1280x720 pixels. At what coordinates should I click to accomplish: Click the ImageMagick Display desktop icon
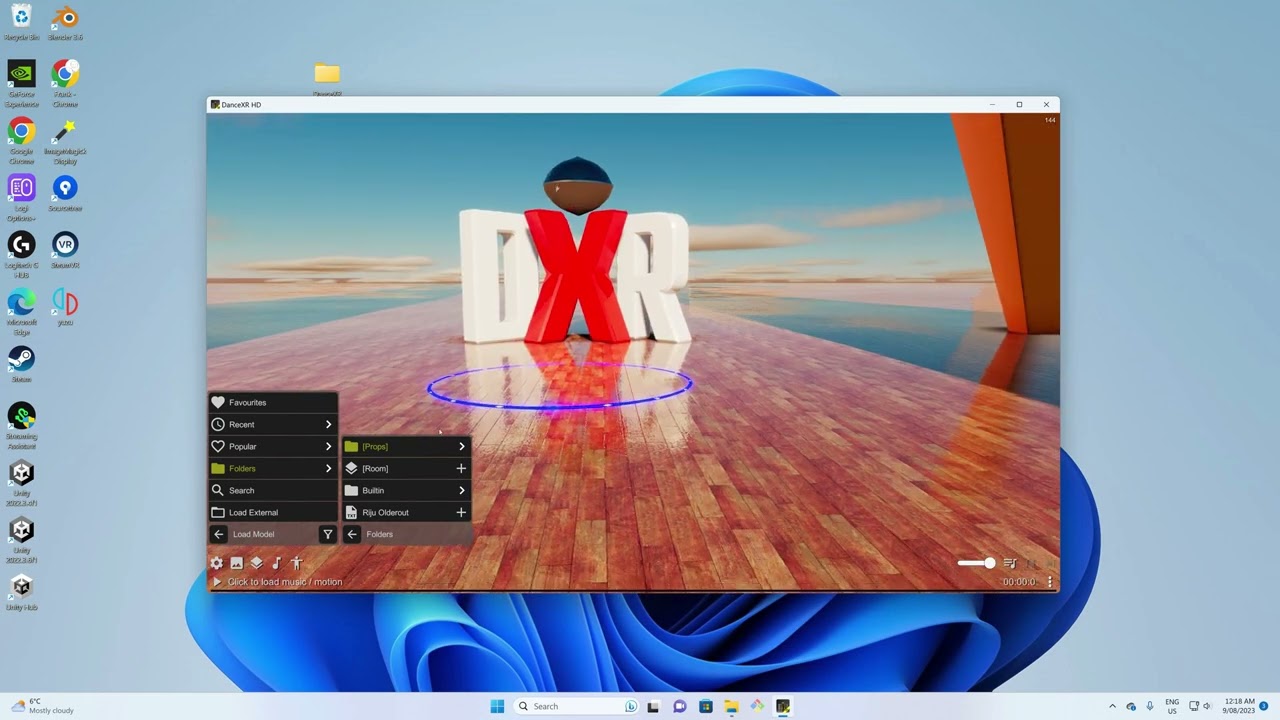(x=65, y=141)
